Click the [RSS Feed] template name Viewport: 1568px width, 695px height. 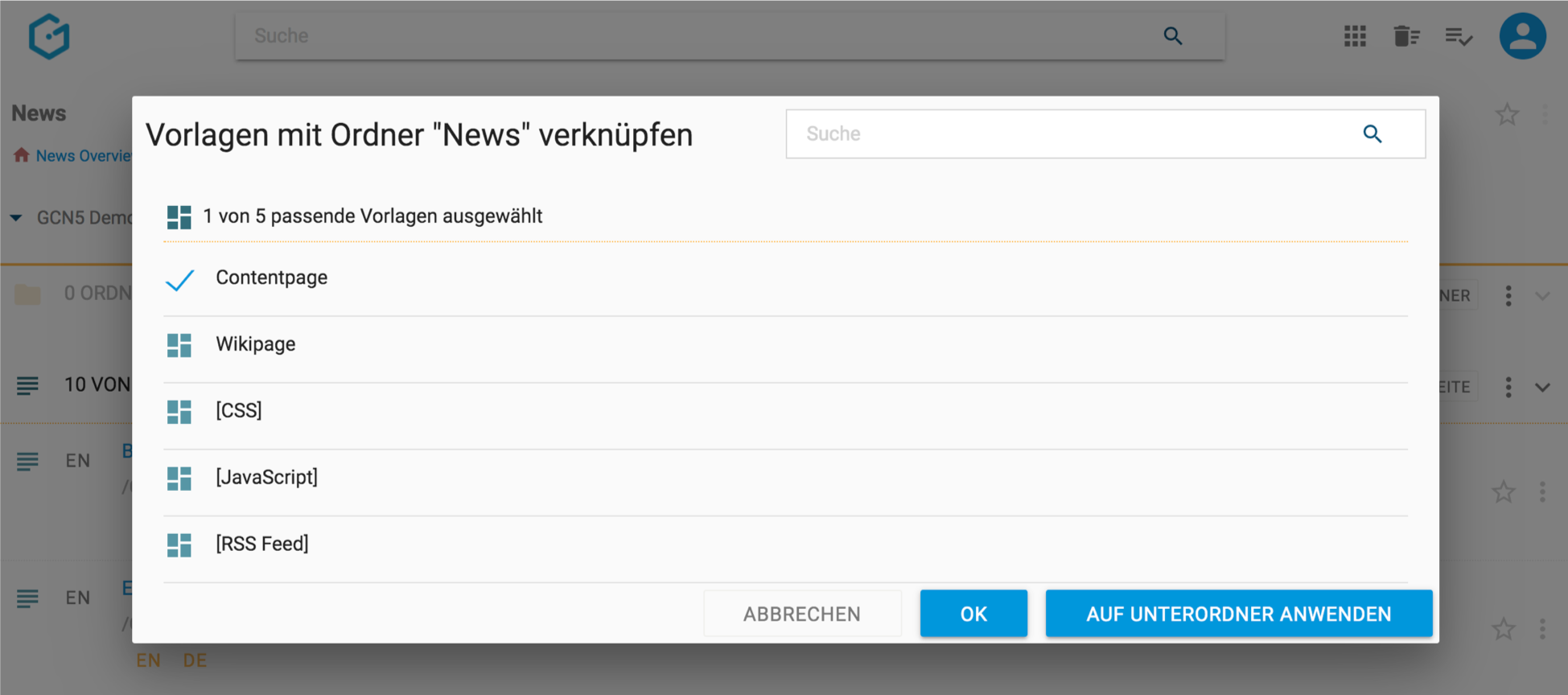(x=261, y=544)
